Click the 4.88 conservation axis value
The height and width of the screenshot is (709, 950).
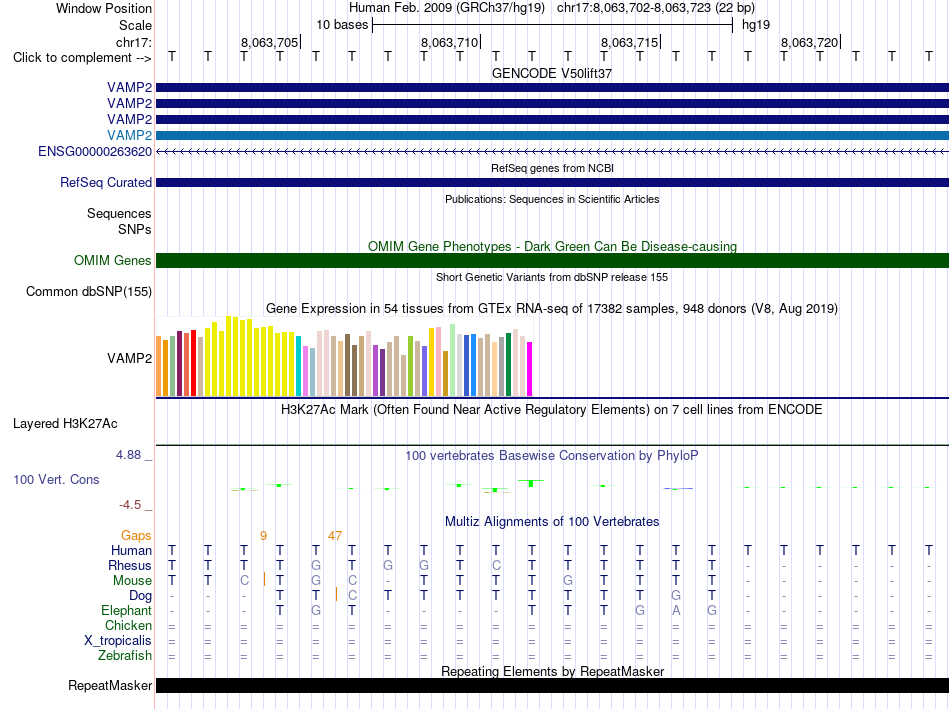tap(128, 455)
